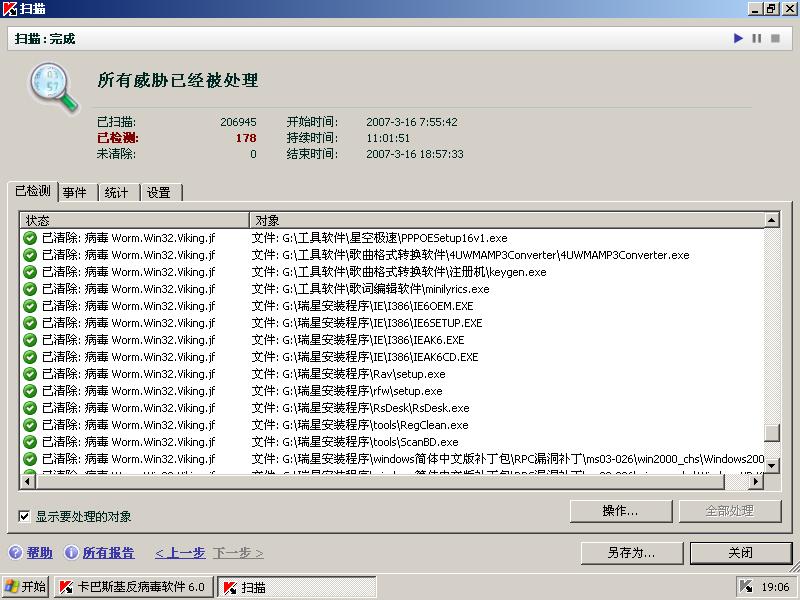Click the 下一步> link
Viewport: 800px width, 600px height.
coord(238,553)
